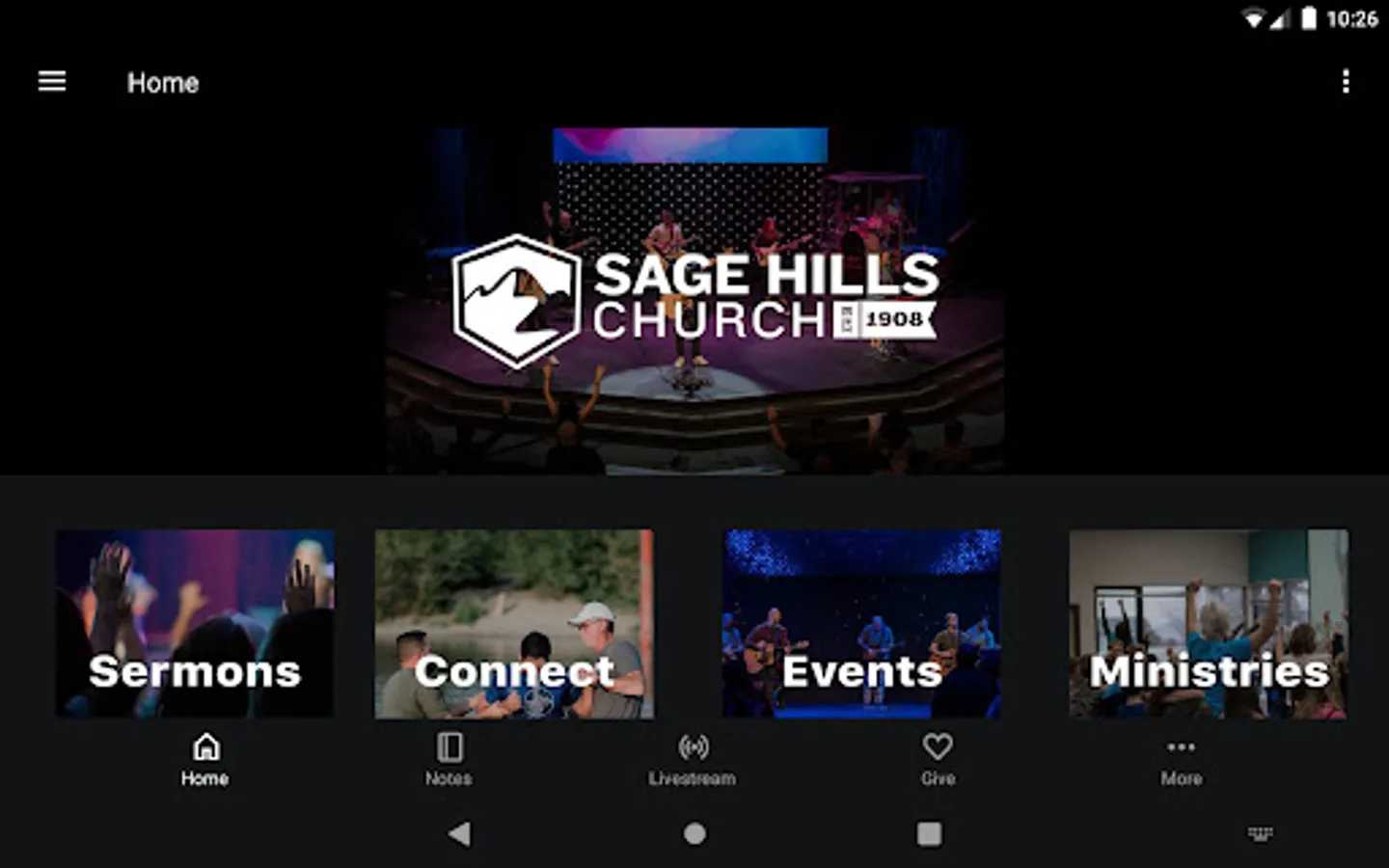Viewport: 1389px width, 868px height.
Task: Open the Events tile
Action: pyautogui.click(x=862, y=623)
